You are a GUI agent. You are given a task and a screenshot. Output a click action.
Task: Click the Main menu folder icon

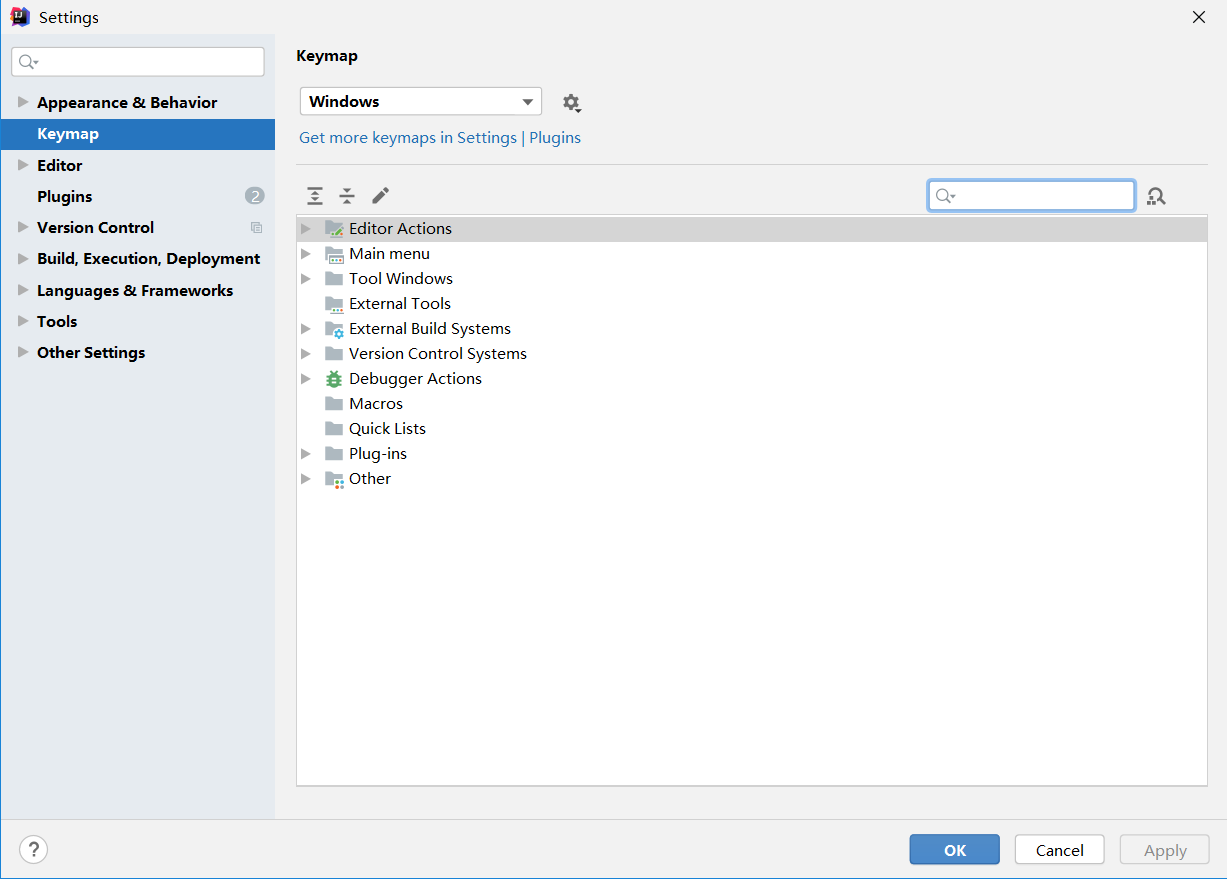pos(334,253)
